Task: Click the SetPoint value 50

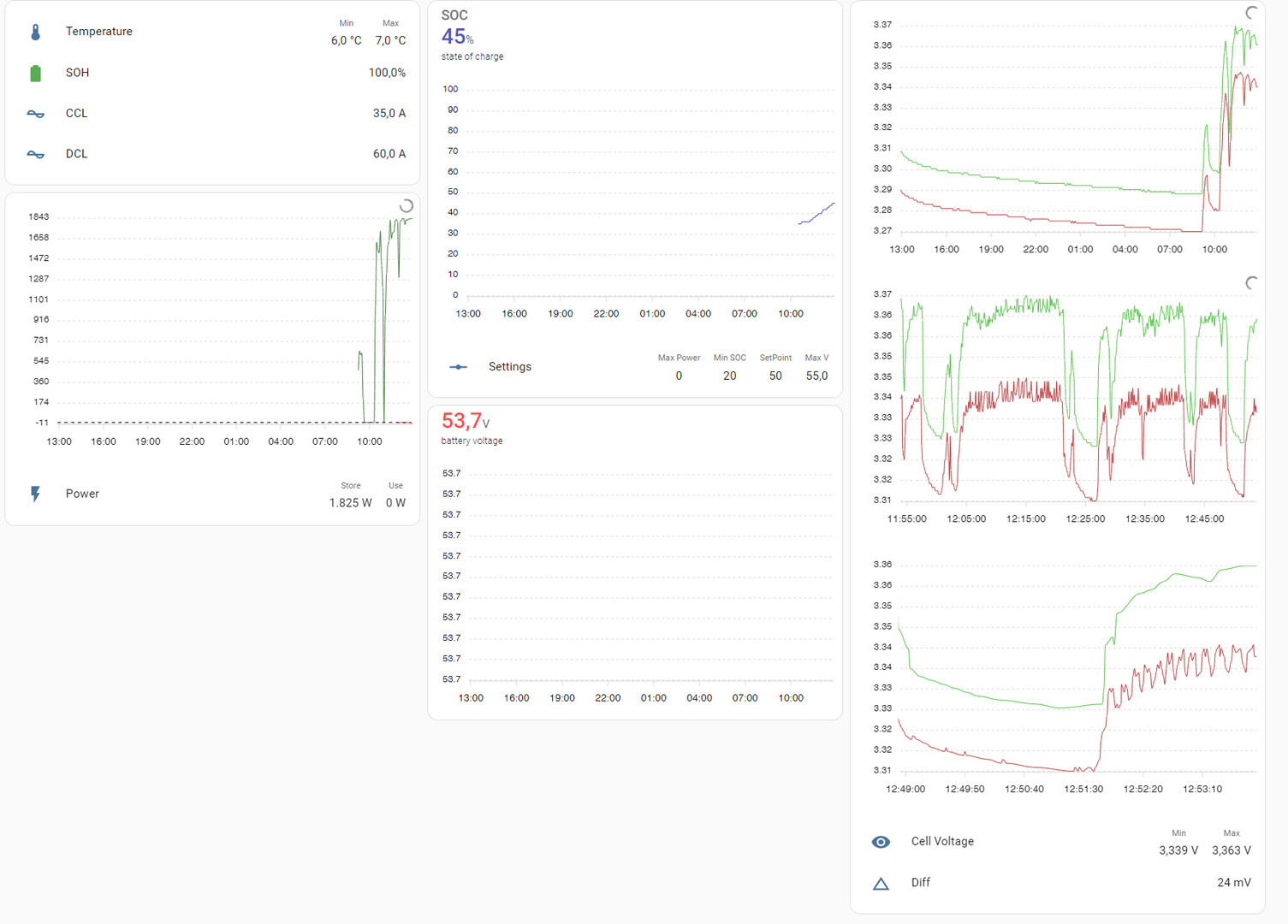Action: [775, 376]
